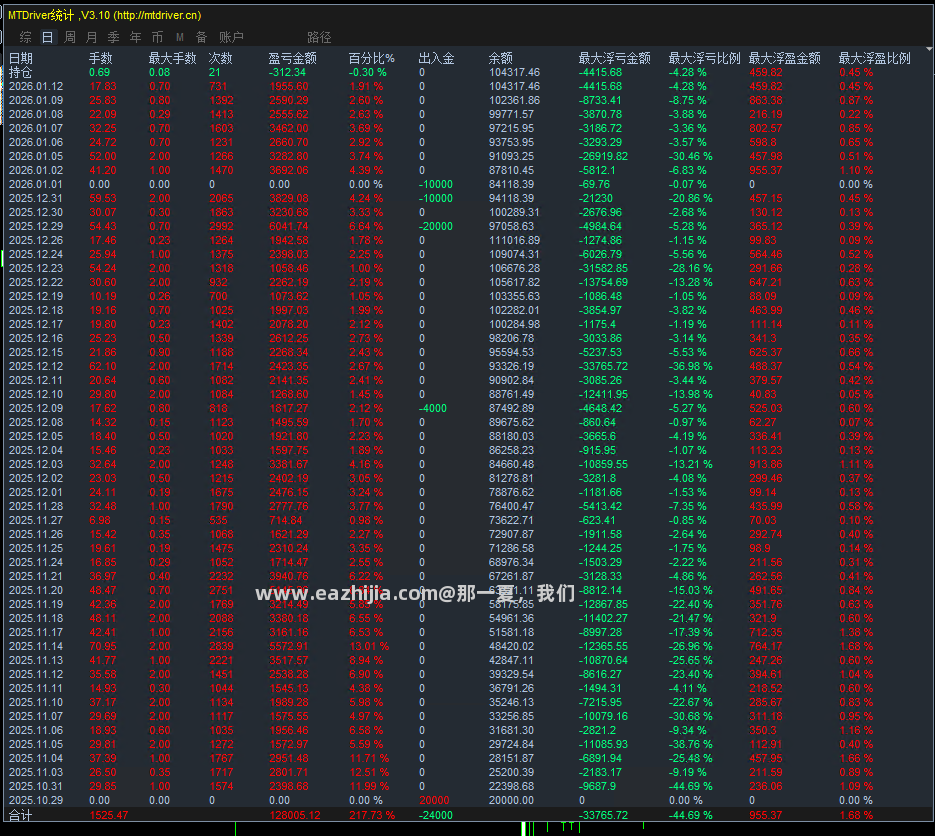Select the 日 daily tab
This screenshot has height=836, width=935.
click(47, 38)
